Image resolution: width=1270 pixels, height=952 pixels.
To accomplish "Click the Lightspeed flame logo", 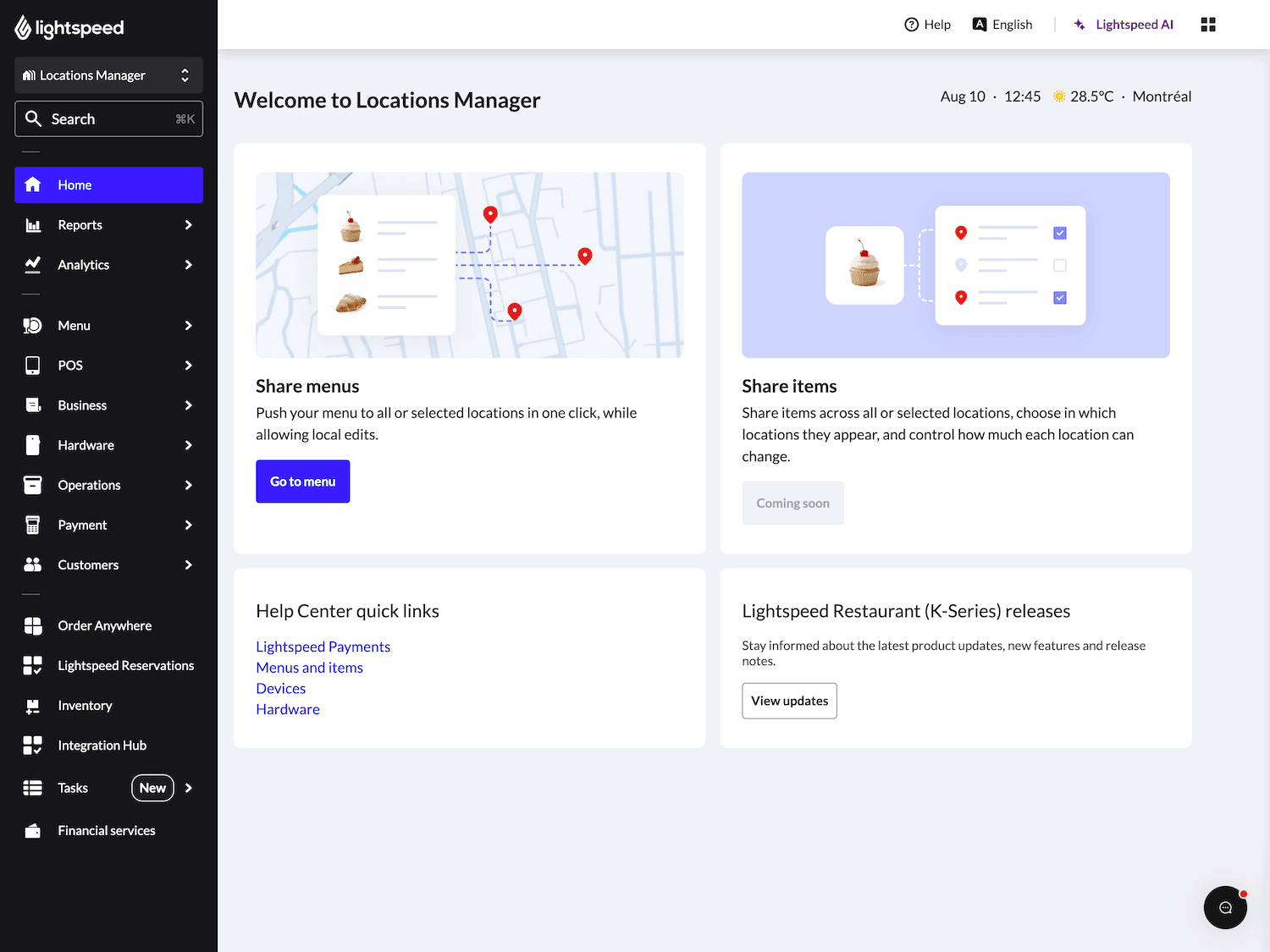I will click(x=23, y=28).
